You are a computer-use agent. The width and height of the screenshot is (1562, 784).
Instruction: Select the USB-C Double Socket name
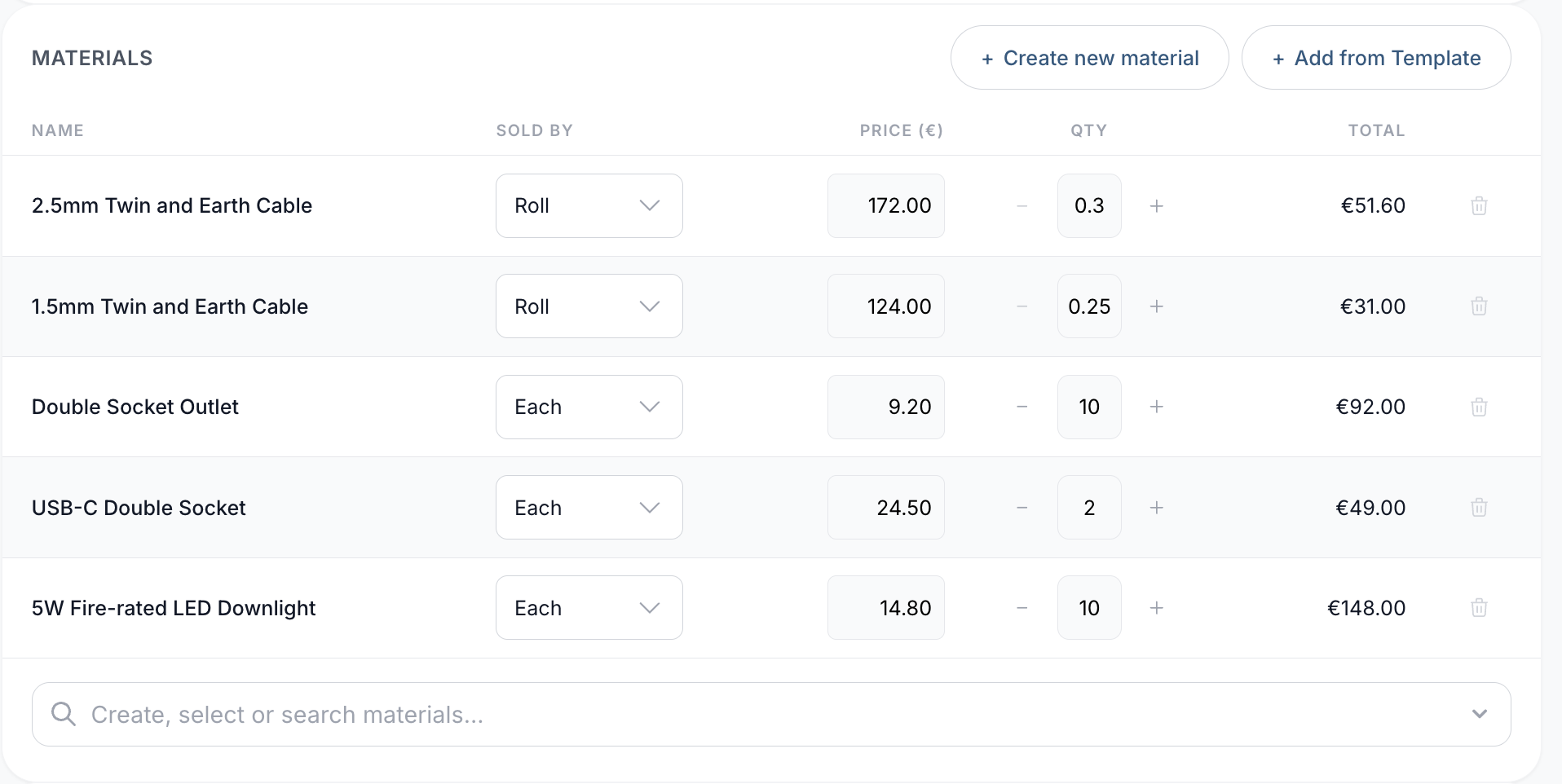pos(139,508)
